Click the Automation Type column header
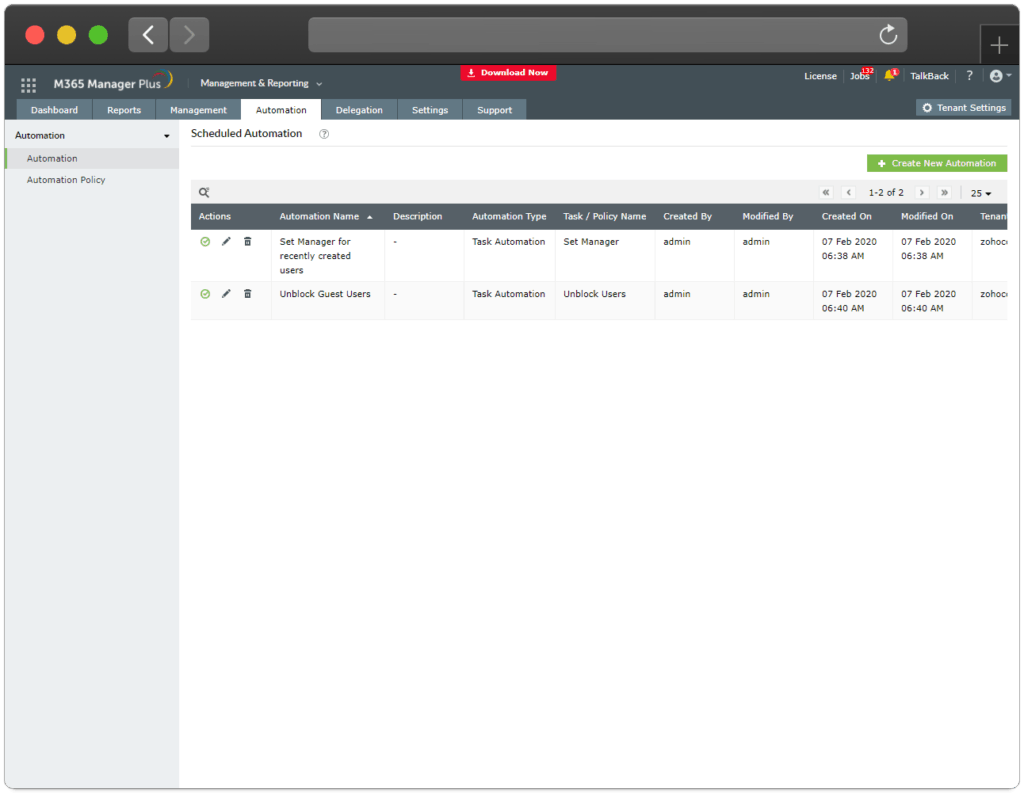This screenshot has height=793, width=1024. pyautogui.click(x=509, y=216)
